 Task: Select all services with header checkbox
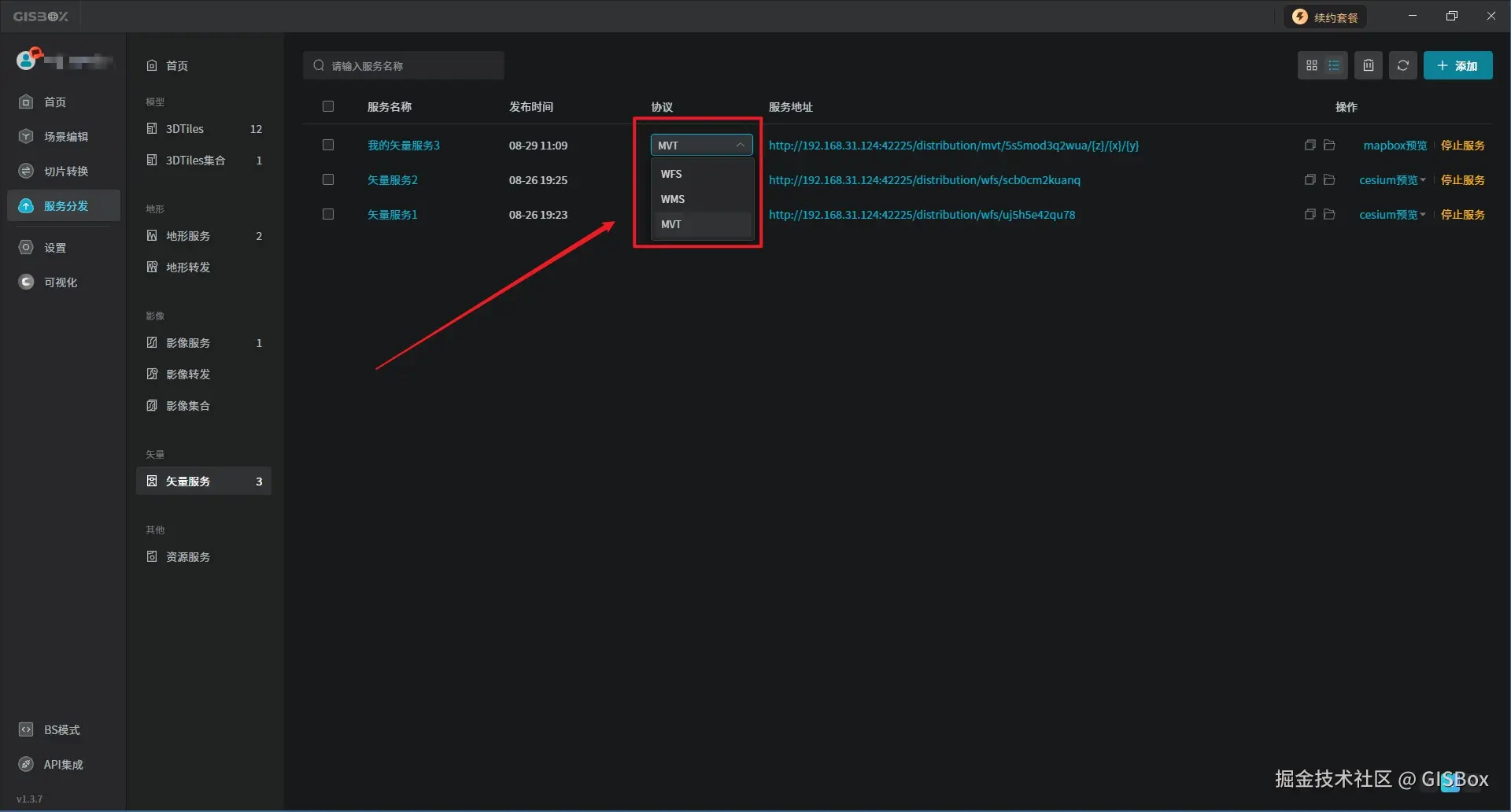pos(328,107)
